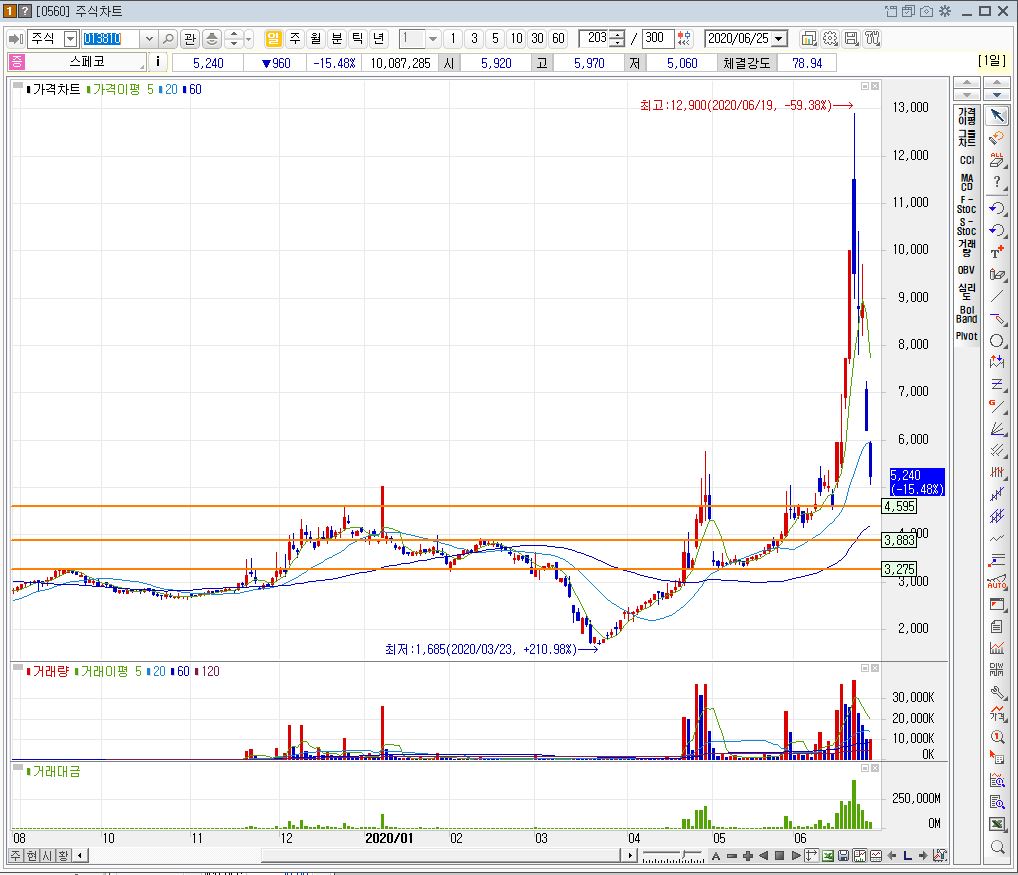
Task: Open the period number dropdown
Action: coord(432,39)
